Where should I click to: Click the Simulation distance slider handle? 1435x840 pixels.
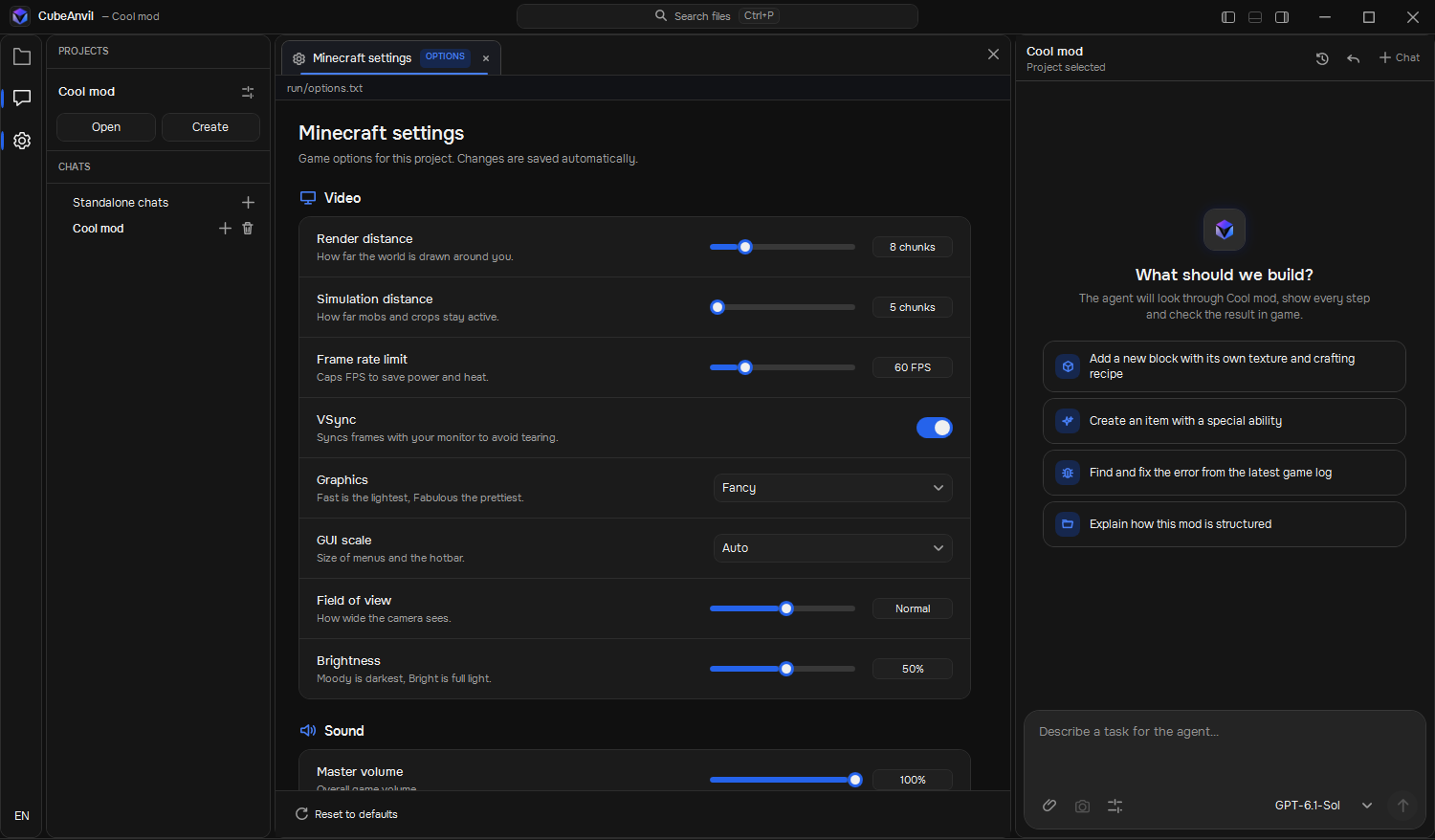coord(717,307)
